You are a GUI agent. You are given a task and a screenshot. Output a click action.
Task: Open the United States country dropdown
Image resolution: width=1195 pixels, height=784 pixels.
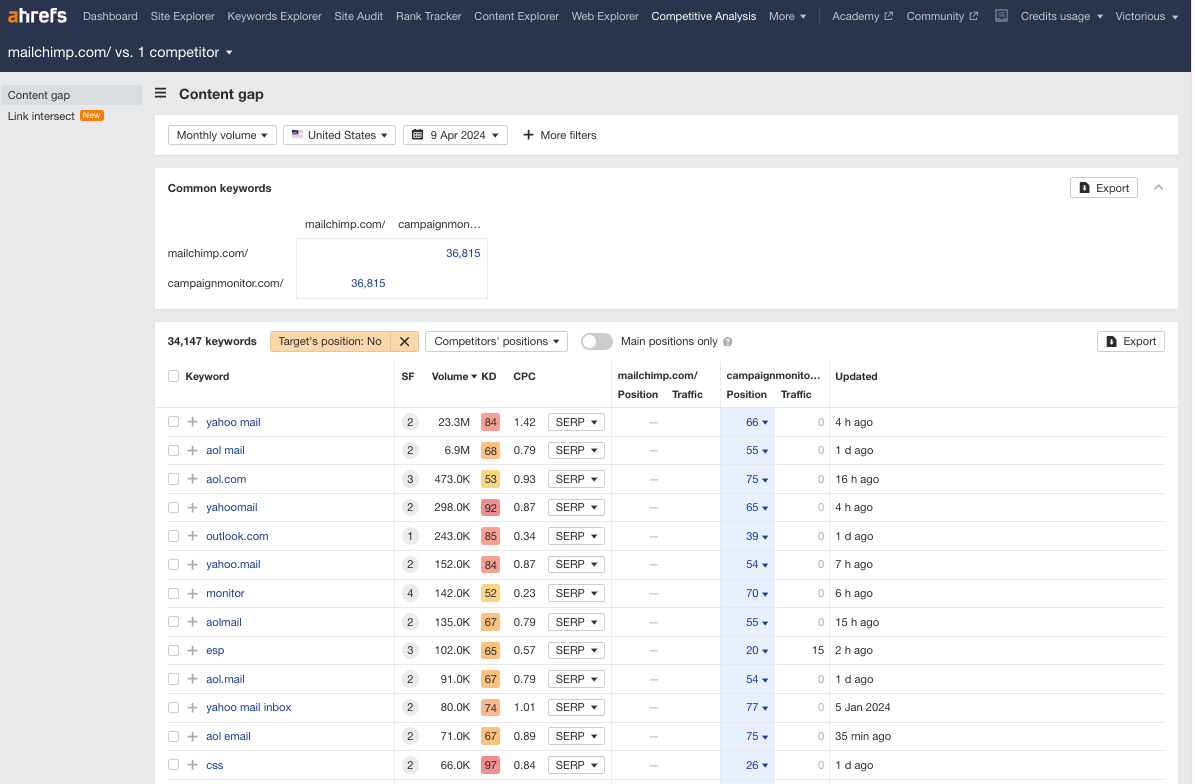pos(339,134)
